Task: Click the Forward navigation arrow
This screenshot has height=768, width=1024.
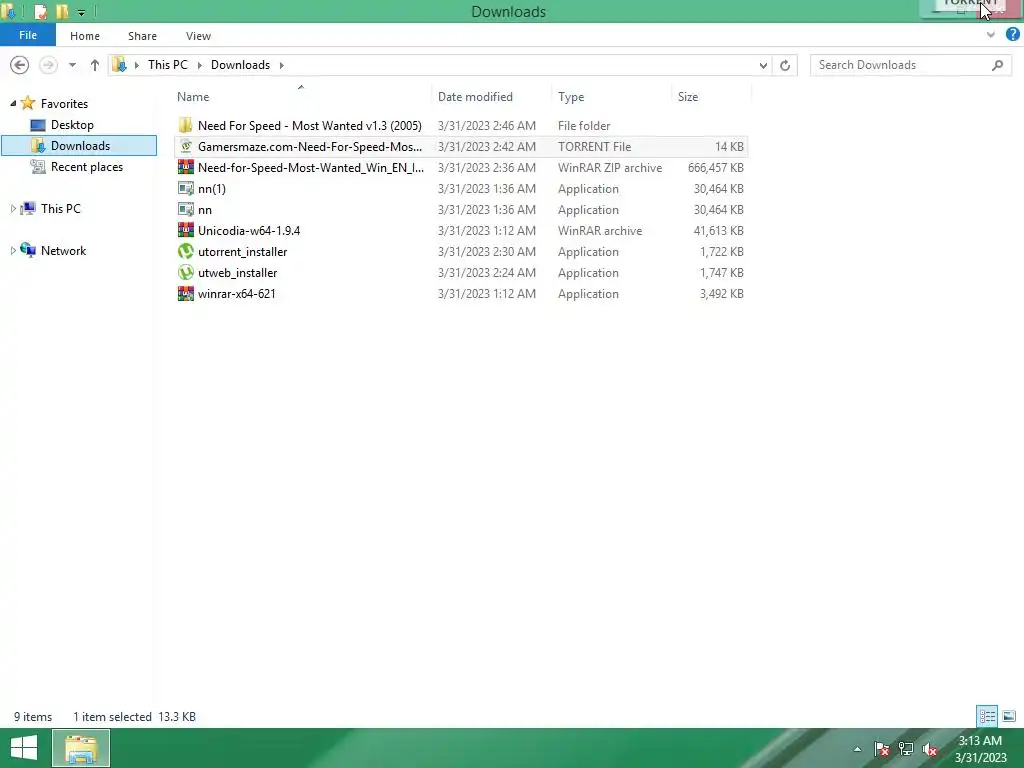Action: coord(48,65)
